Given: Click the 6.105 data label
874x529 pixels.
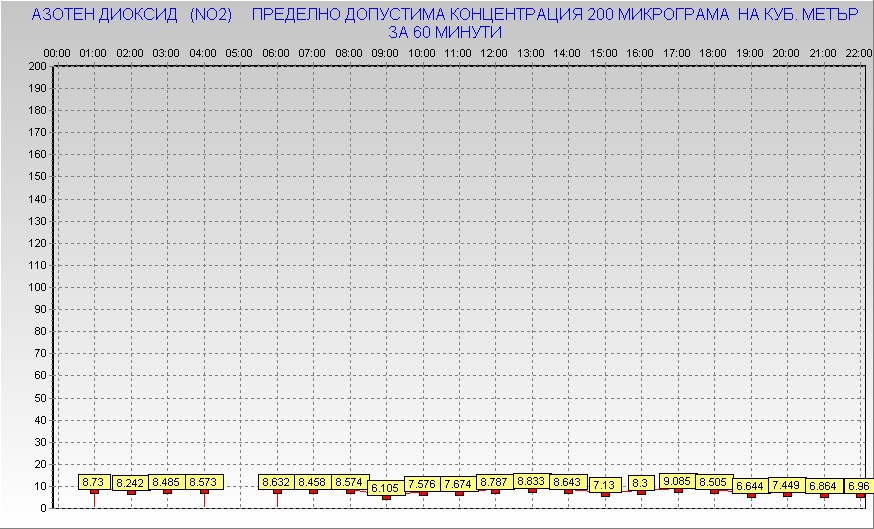Looking at the screenshot, I should coord(386,488).
